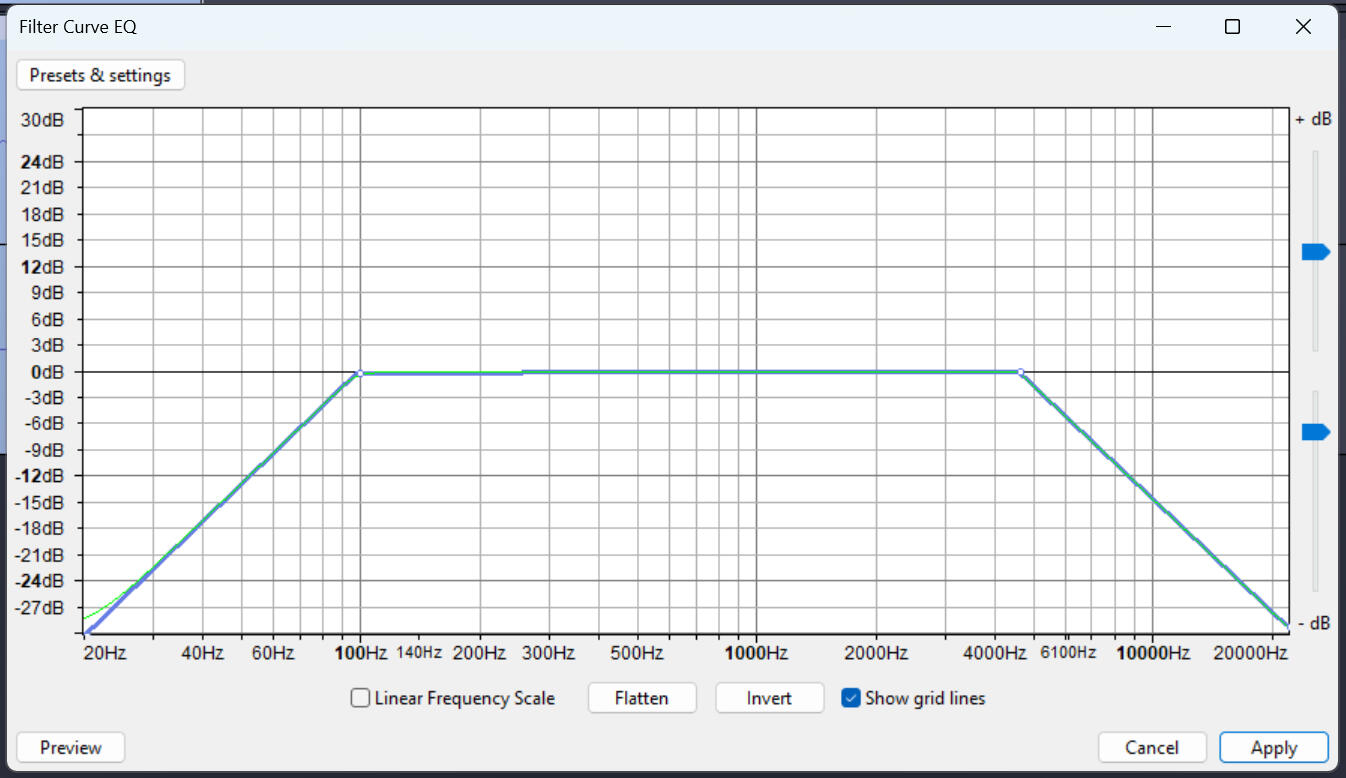The image size is (1346, 778).
Task: Apply the filter curve
Action: coord(1273,747)
